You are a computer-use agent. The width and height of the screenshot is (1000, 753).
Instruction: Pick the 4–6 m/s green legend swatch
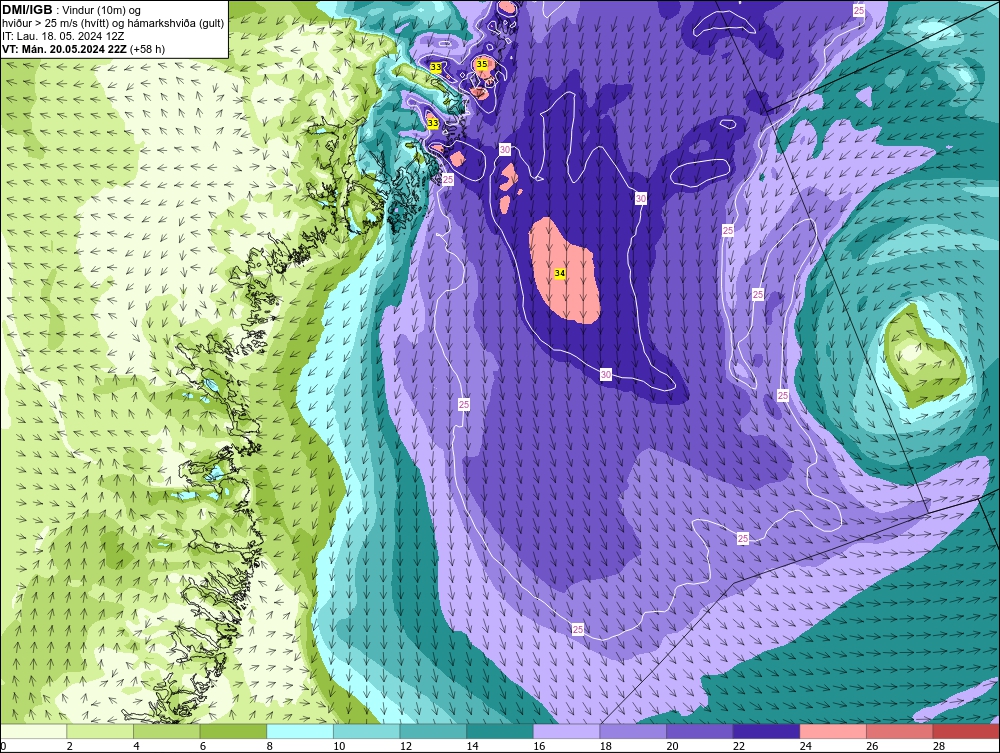click(x=166, y=731)
